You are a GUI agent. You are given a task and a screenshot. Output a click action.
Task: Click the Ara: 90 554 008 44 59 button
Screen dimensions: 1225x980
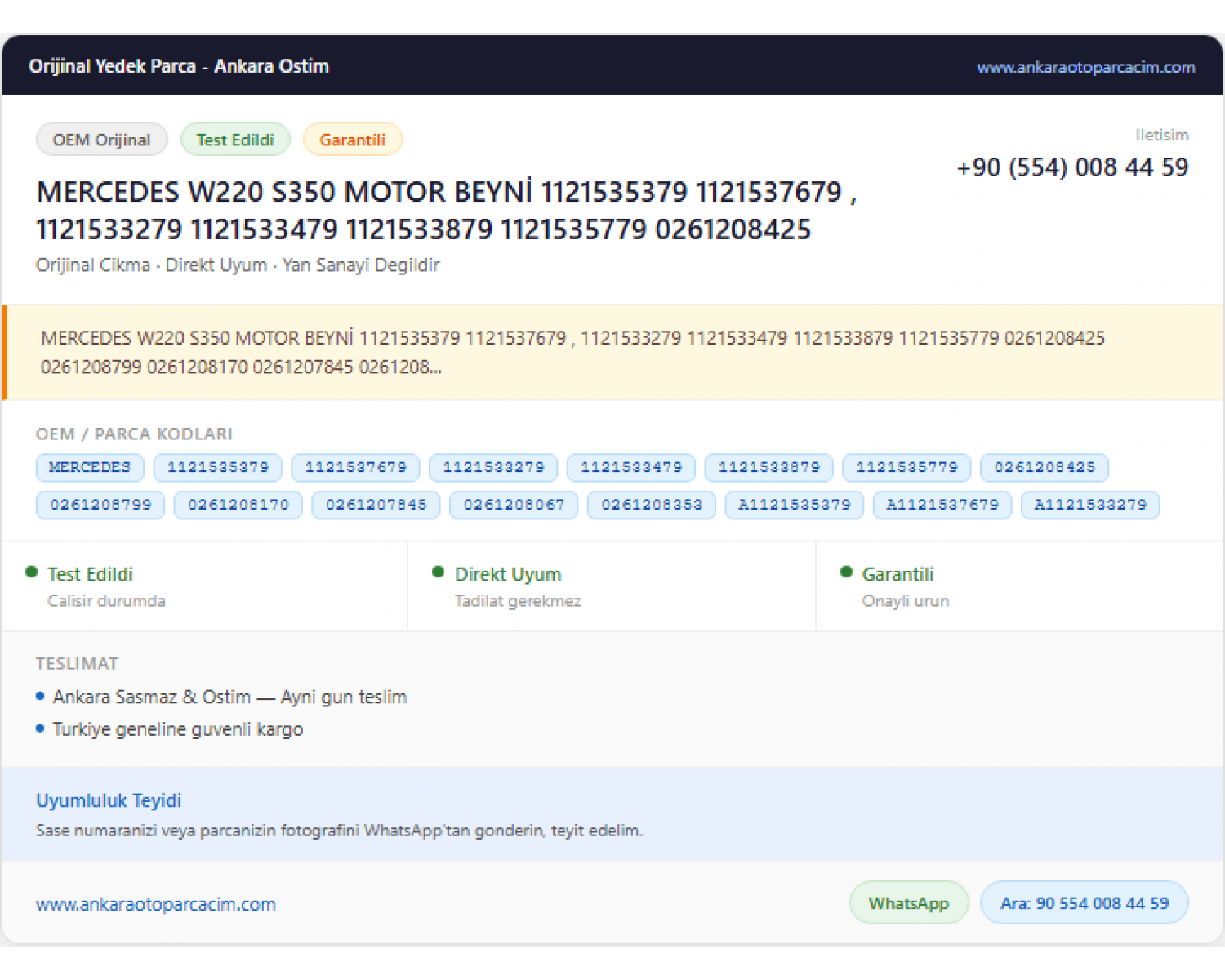1085,903
